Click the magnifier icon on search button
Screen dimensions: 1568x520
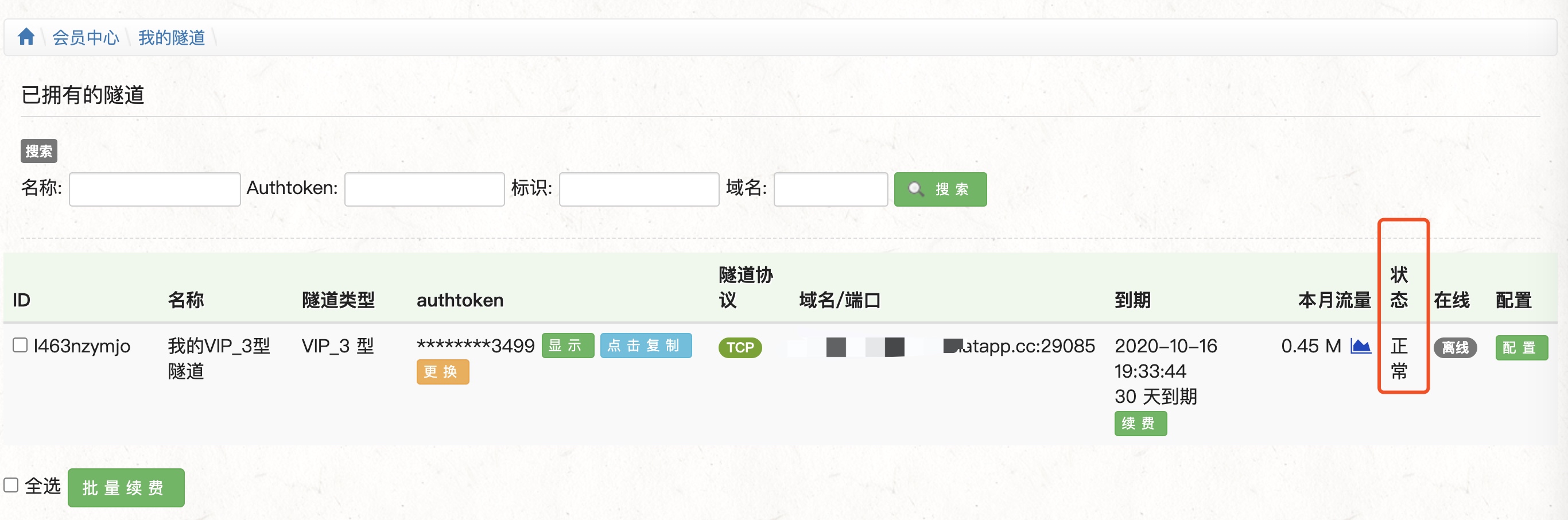click(915, 189)
